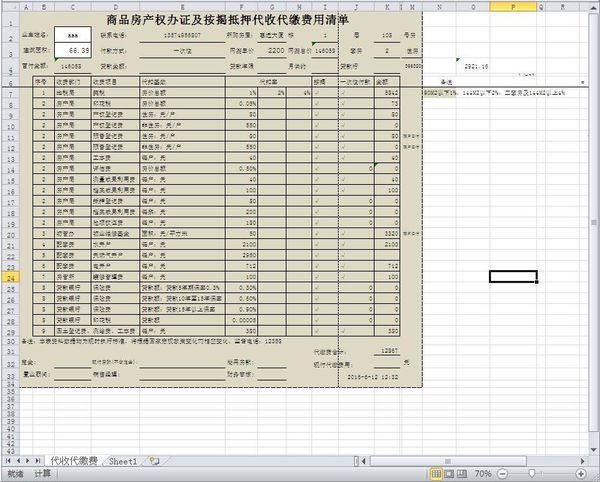Click the date stamp 2016-8-12 12:32

372,377
